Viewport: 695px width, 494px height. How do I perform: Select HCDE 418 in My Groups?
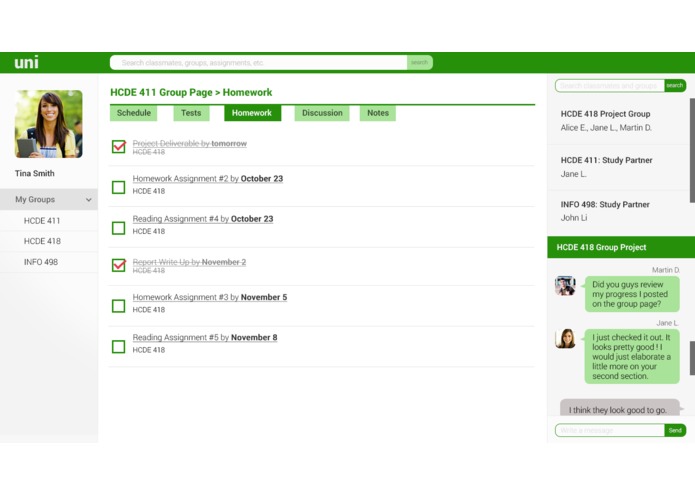[x=49, y=241]
